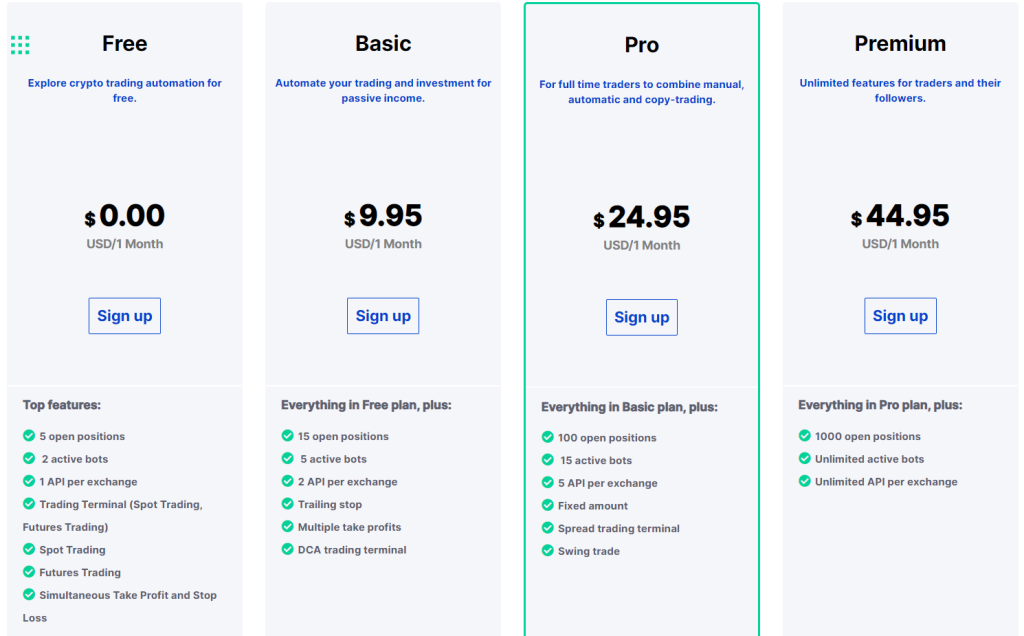Click checkmark next to 2 active bots

tap(29, 458)
